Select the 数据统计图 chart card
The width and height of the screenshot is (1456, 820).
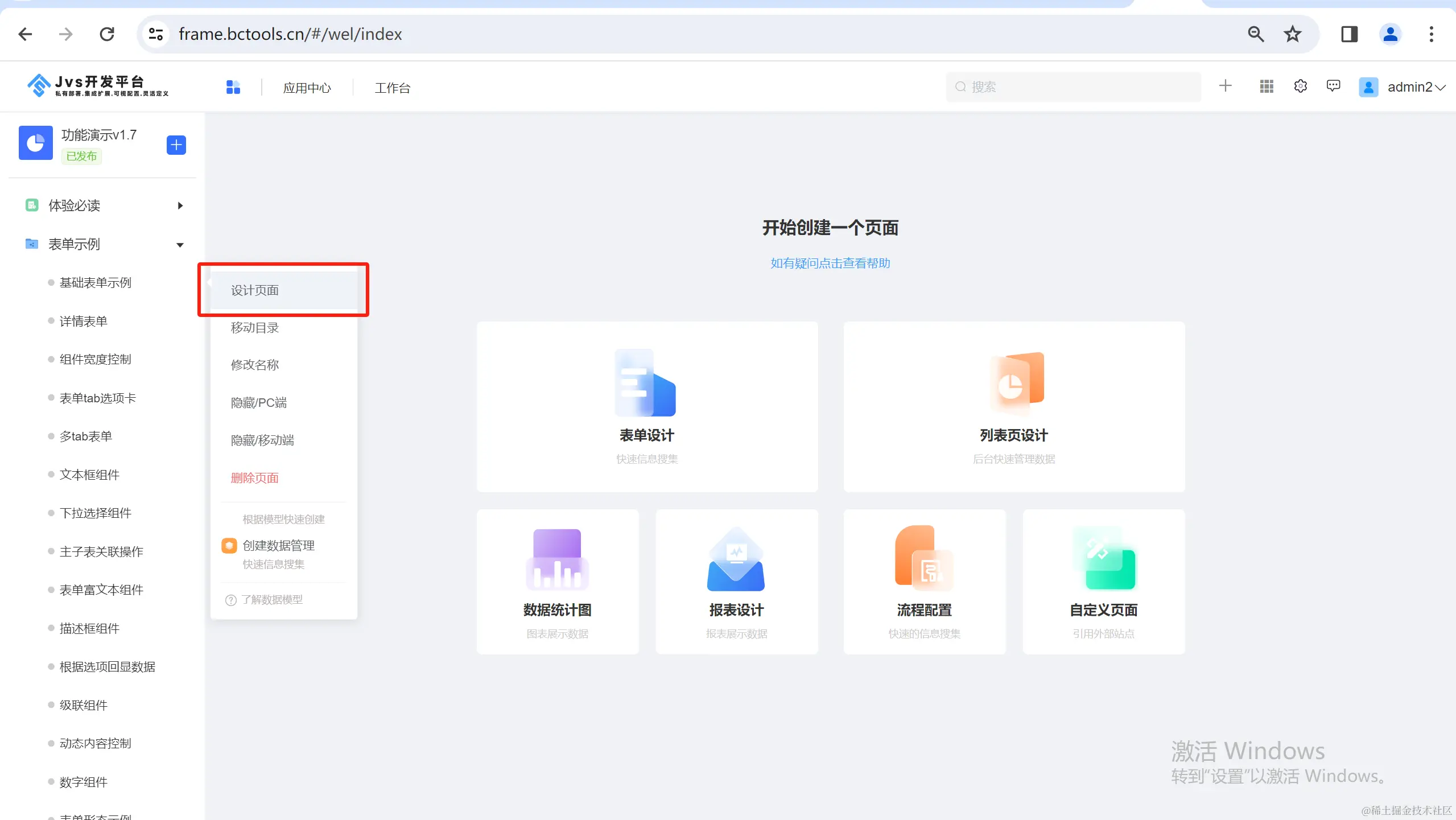click(x=558, y=582)
